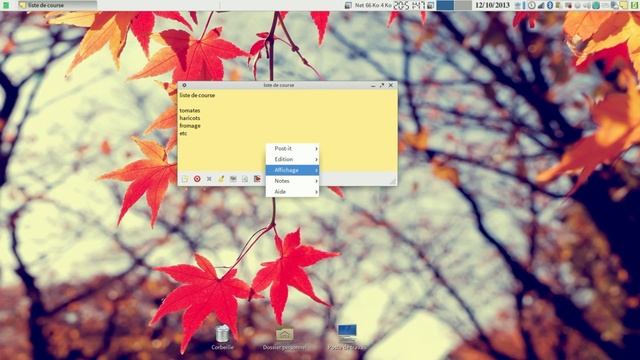Click the word 'haricots' in the note

coord(190,118)
